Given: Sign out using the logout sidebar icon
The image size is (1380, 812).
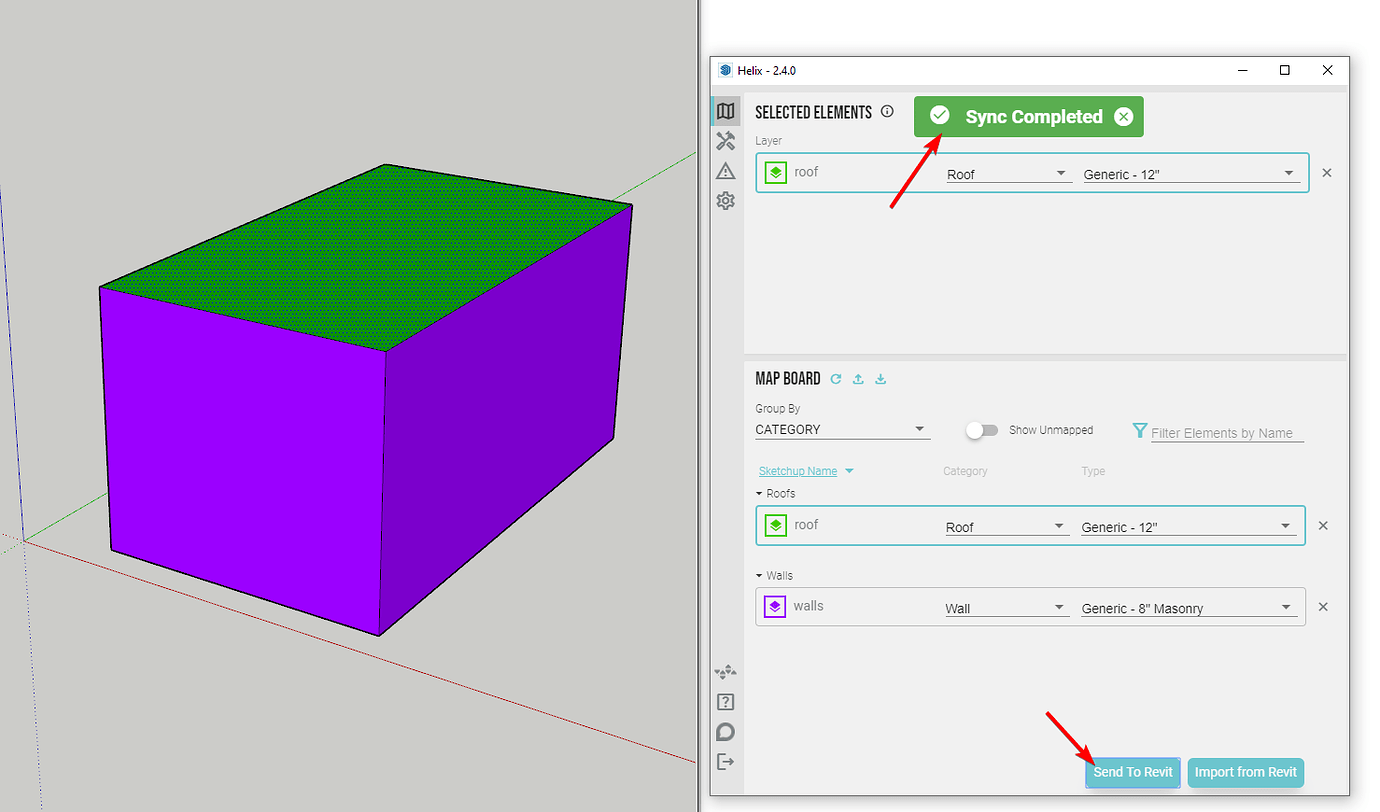Looking at the screenshot, I should [725, 761].
